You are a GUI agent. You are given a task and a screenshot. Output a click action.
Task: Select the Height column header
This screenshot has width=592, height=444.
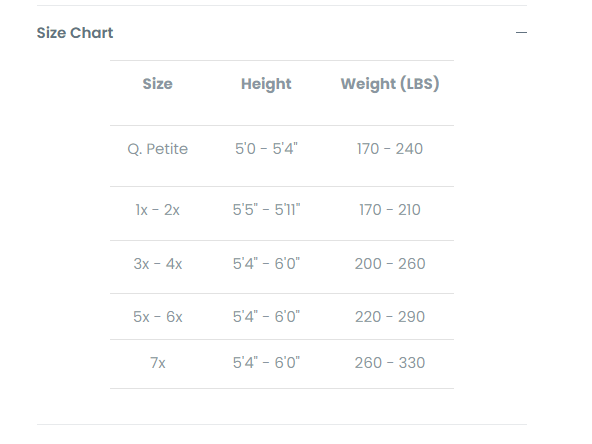point(266,84)
